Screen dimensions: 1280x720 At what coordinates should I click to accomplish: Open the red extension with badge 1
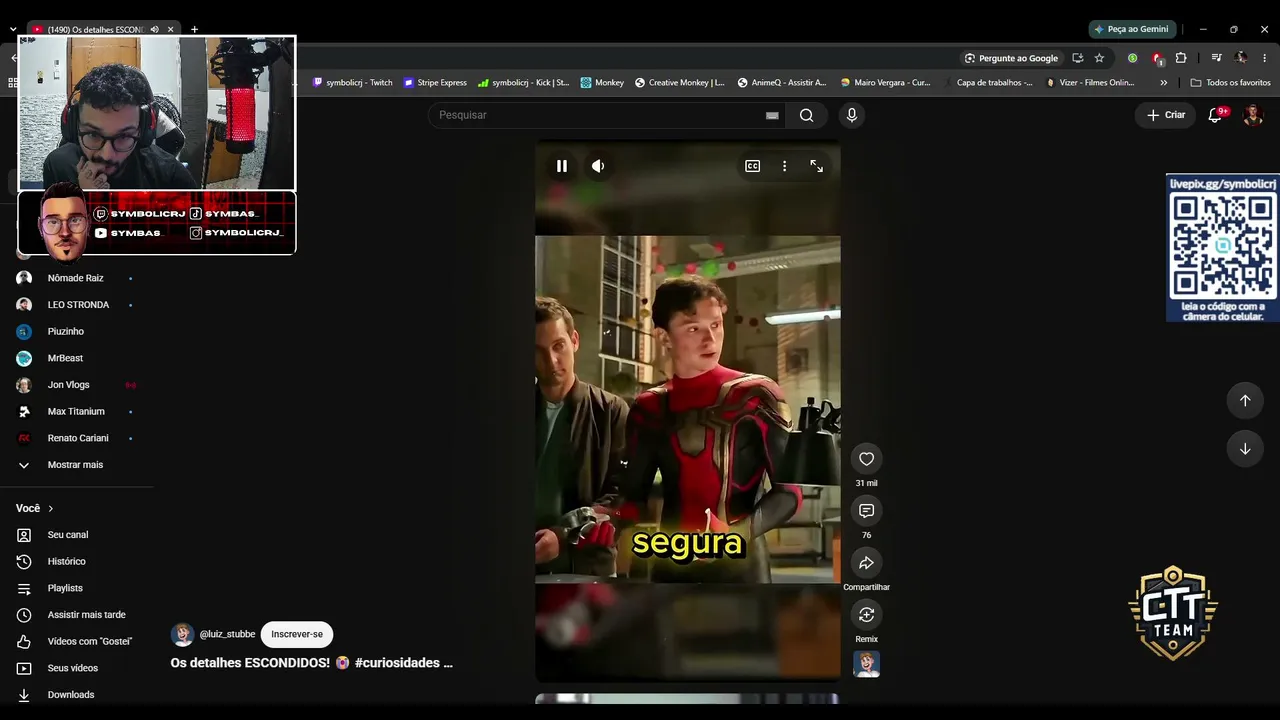tap(1157, 58)
